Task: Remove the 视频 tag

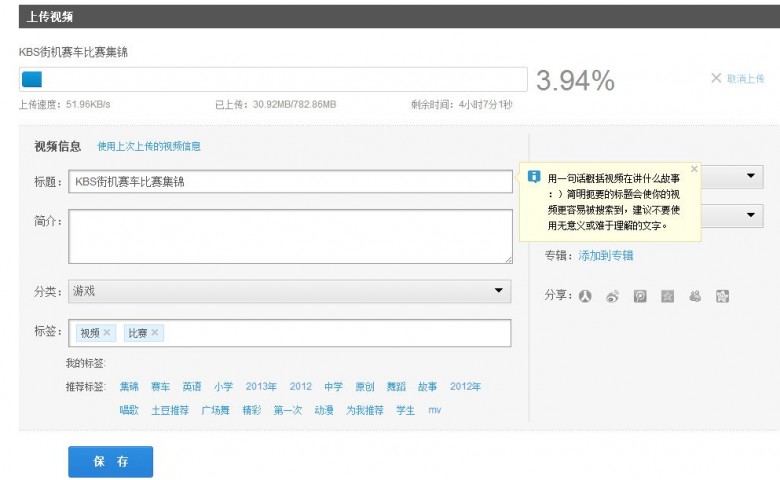Action: click(x=108, y=333)
